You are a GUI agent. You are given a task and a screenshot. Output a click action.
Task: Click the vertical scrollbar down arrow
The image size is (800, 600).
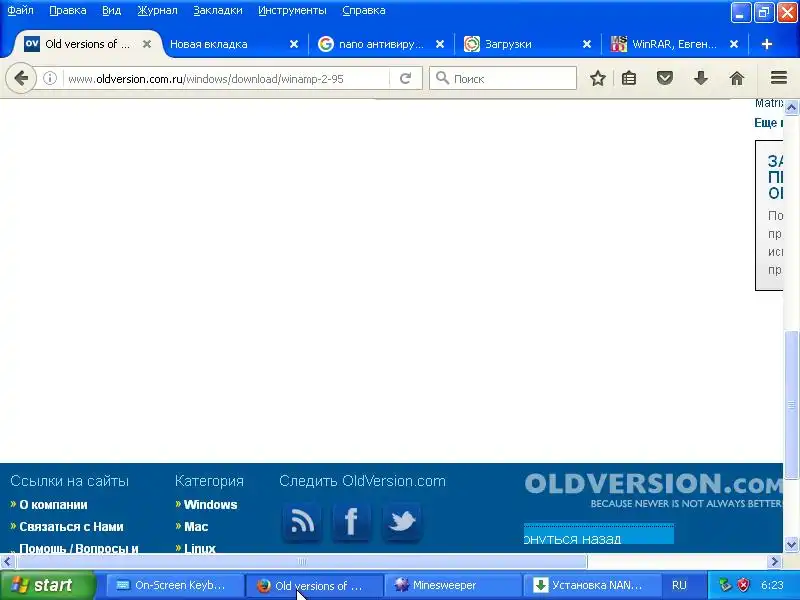pos(791,545)
